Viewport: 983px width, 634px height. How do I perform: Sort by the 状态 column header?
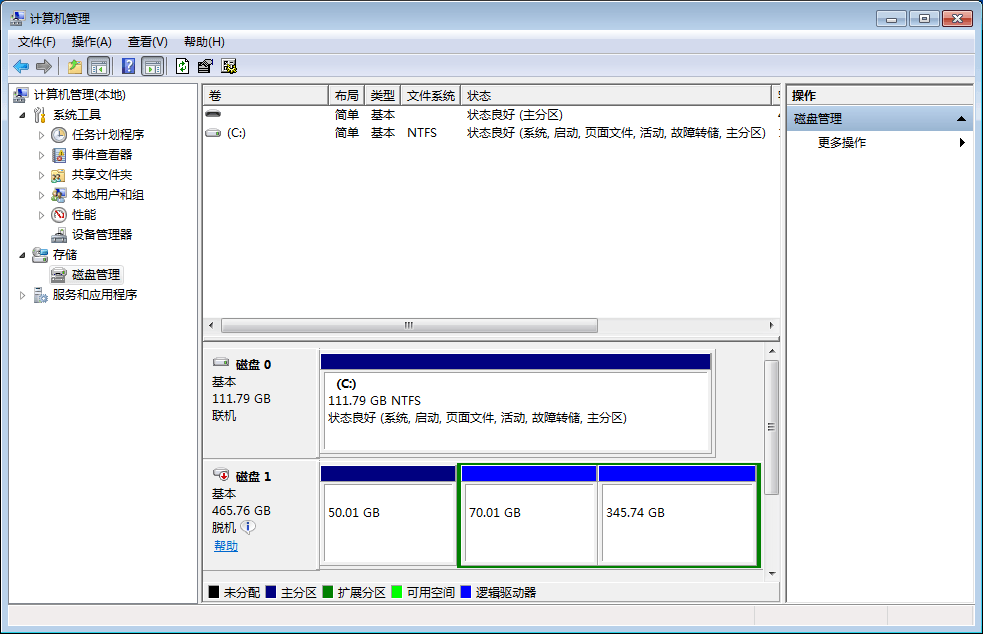pyautogui.click(x=616, y=95)
